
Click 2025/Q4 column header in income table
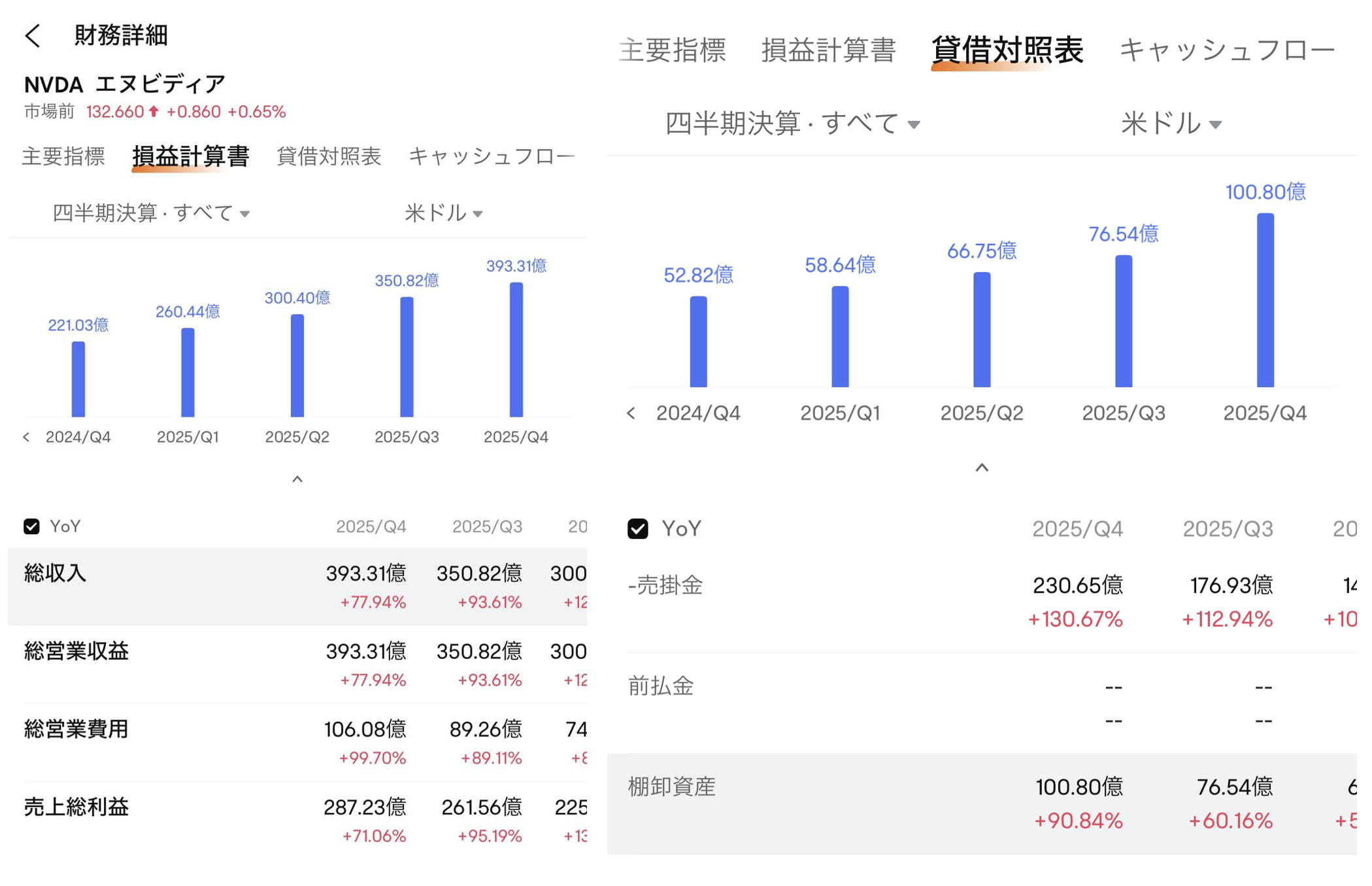click(x=371, y=527)
